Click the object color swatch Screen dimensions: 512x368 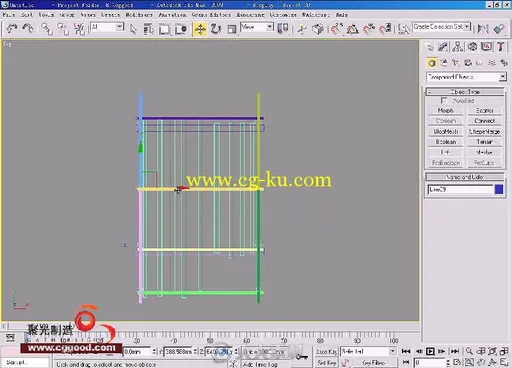(x=499, y=189)
